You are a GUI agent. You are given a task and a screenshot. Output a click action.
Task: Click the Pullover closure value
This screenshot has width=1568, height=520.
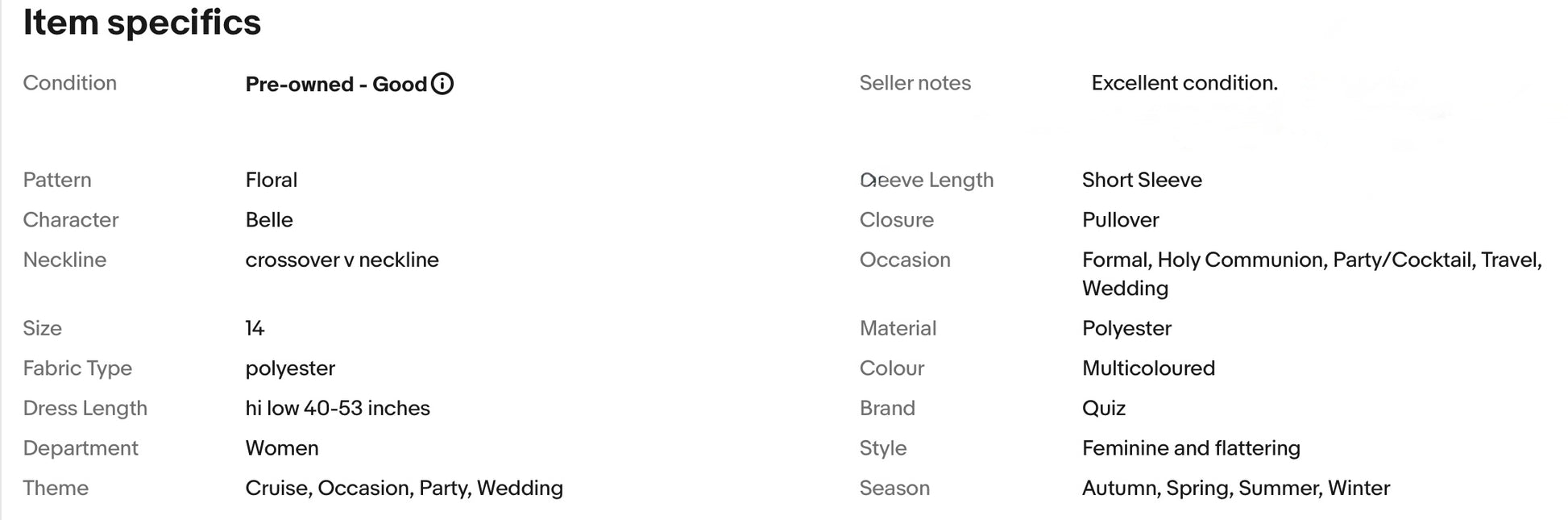click(1121, 220)
